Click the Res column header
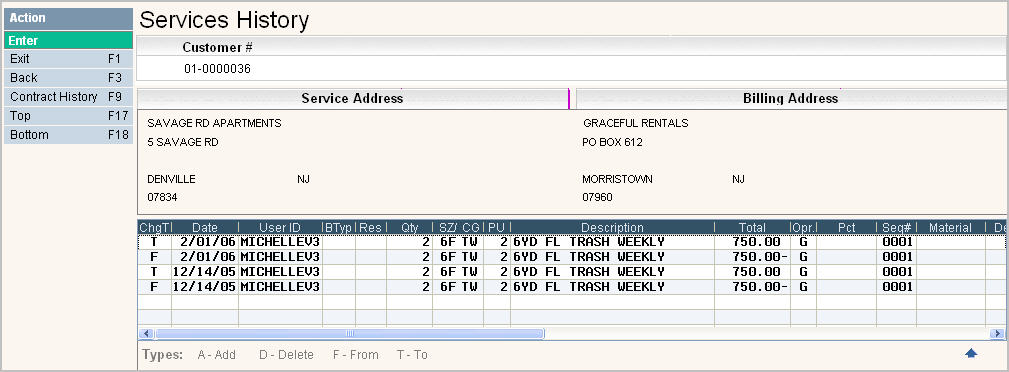This screenshot has height=372, width=1009. (371, 228)
